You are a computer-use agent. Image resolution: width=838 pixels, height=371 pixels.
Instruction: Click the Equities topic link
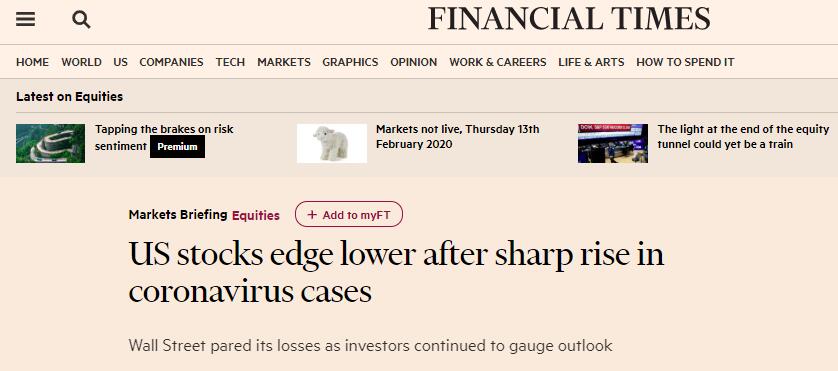coord(255,215)
